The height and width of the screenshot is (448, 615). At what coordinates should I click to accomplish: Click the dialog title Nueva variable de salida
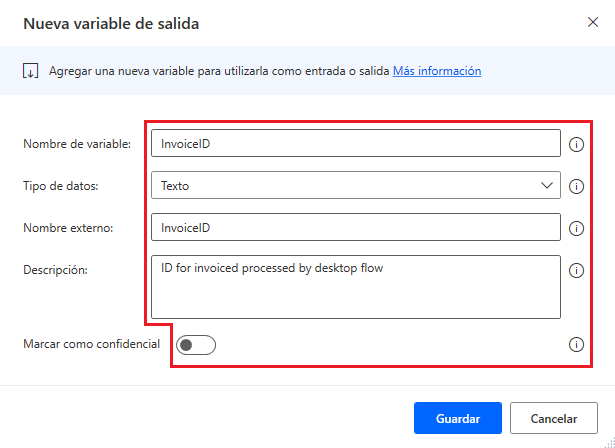tap(111, 24)
